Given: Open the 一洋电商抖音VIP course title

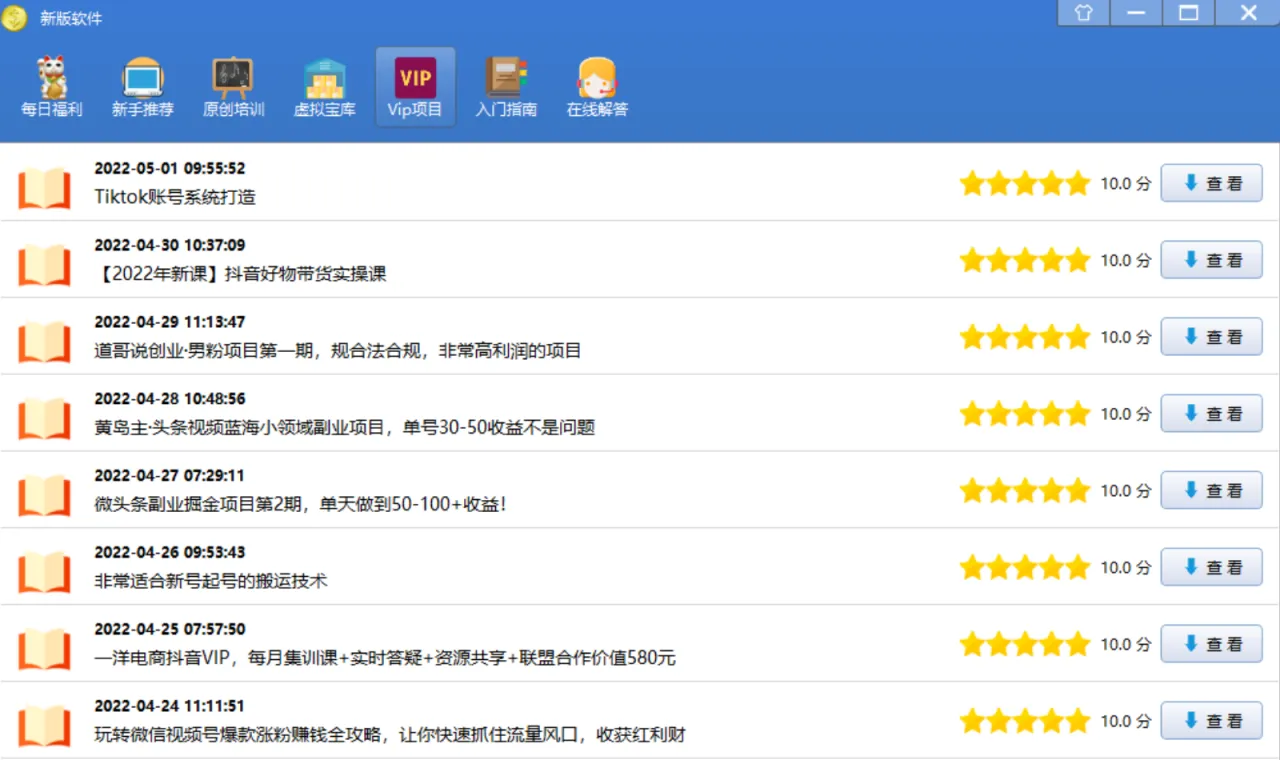Looking at the screenshot, I should coord(385,658).
